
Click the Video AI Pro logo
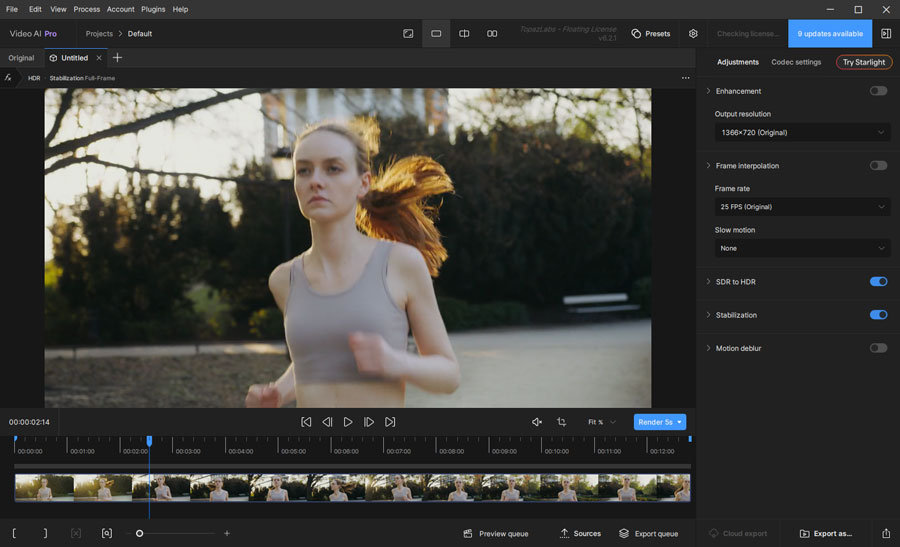tap(33, 33)
